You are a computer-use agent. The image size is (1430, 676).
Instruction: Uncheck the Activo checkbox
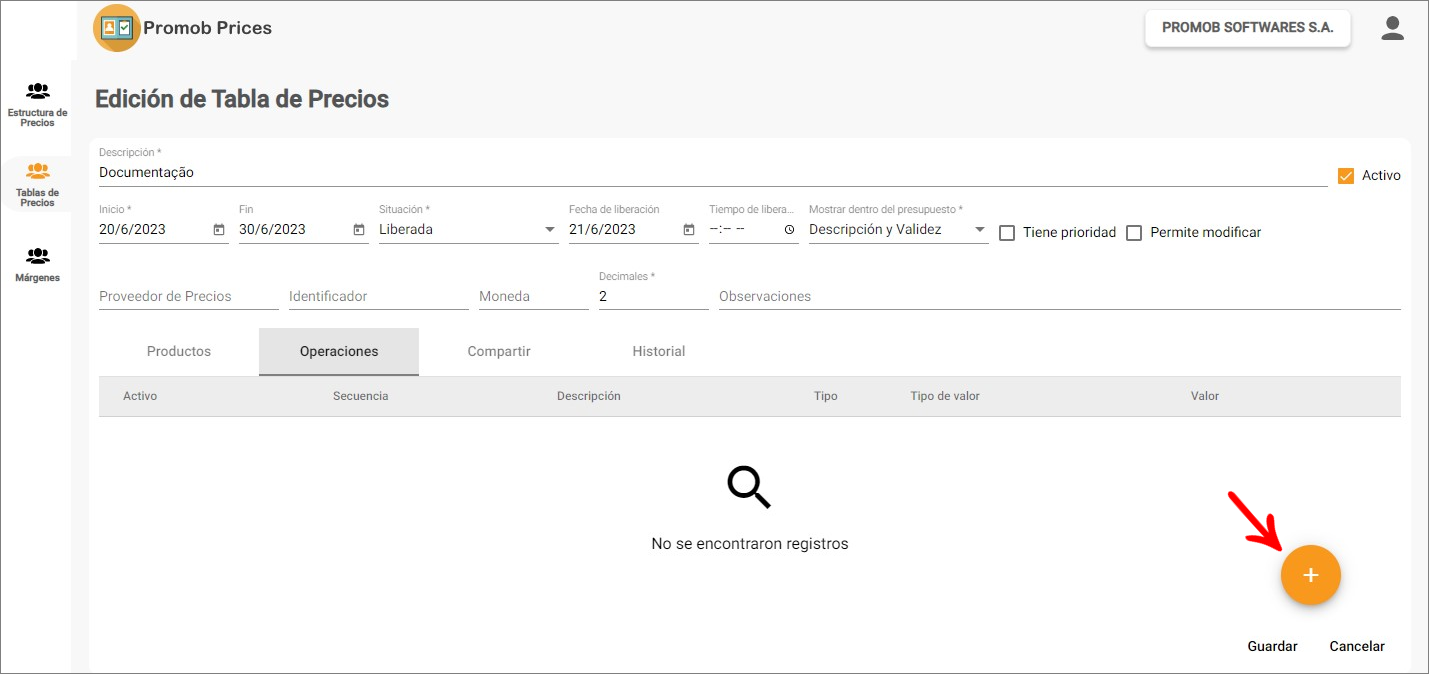click(1346, 176)
